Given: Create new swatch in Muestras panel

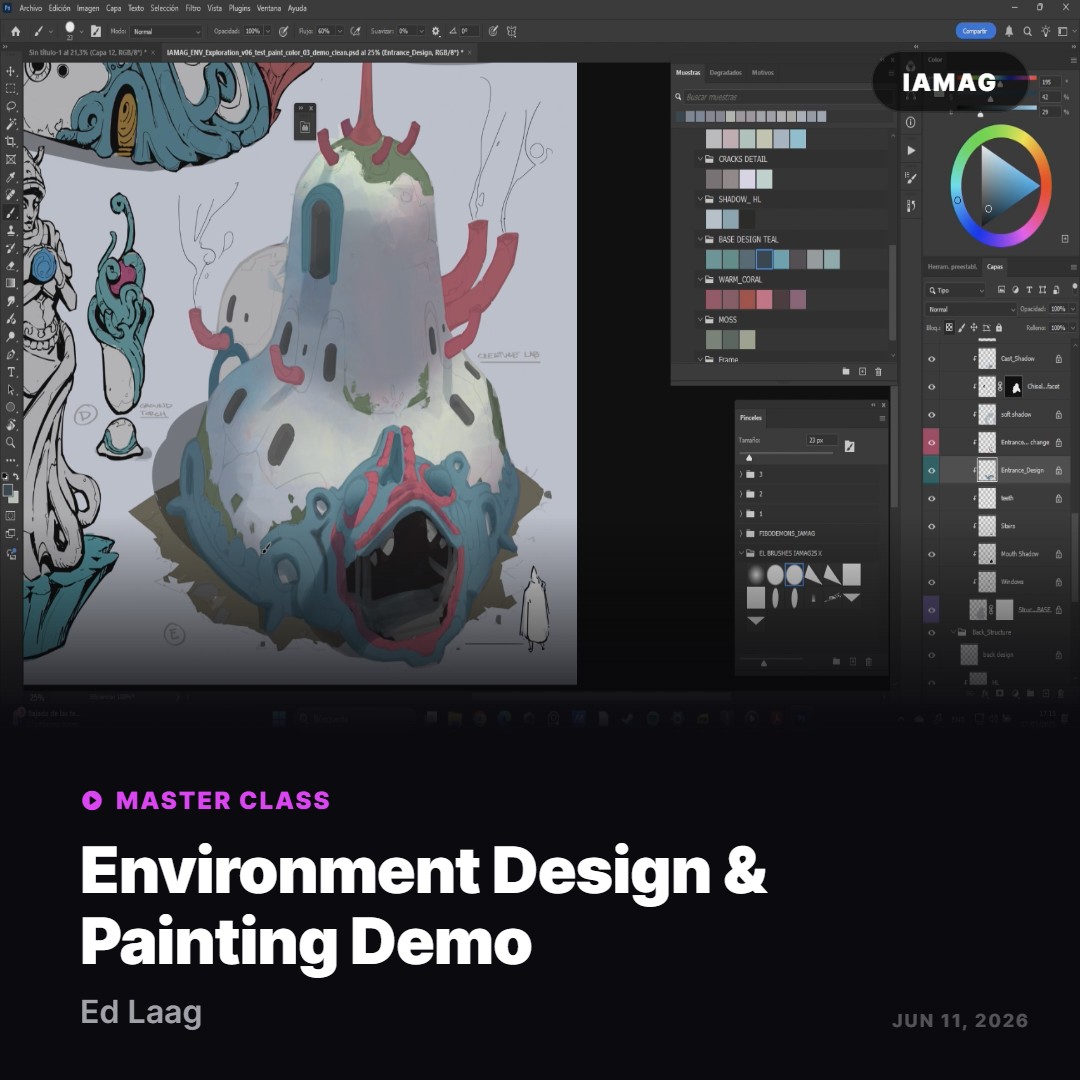Looking at the screenshot, I should 862,371.
